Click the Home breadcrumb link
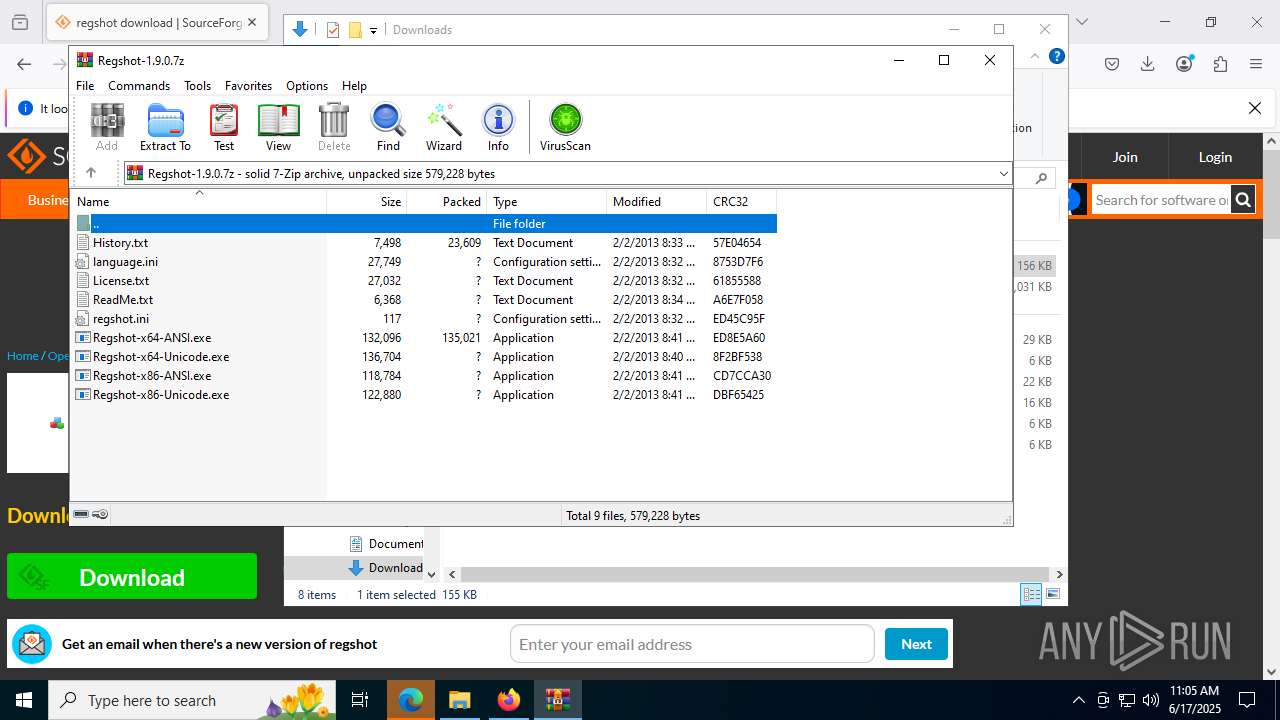The height and width of the screenshot is (720, 1280). tap(22, 355)
